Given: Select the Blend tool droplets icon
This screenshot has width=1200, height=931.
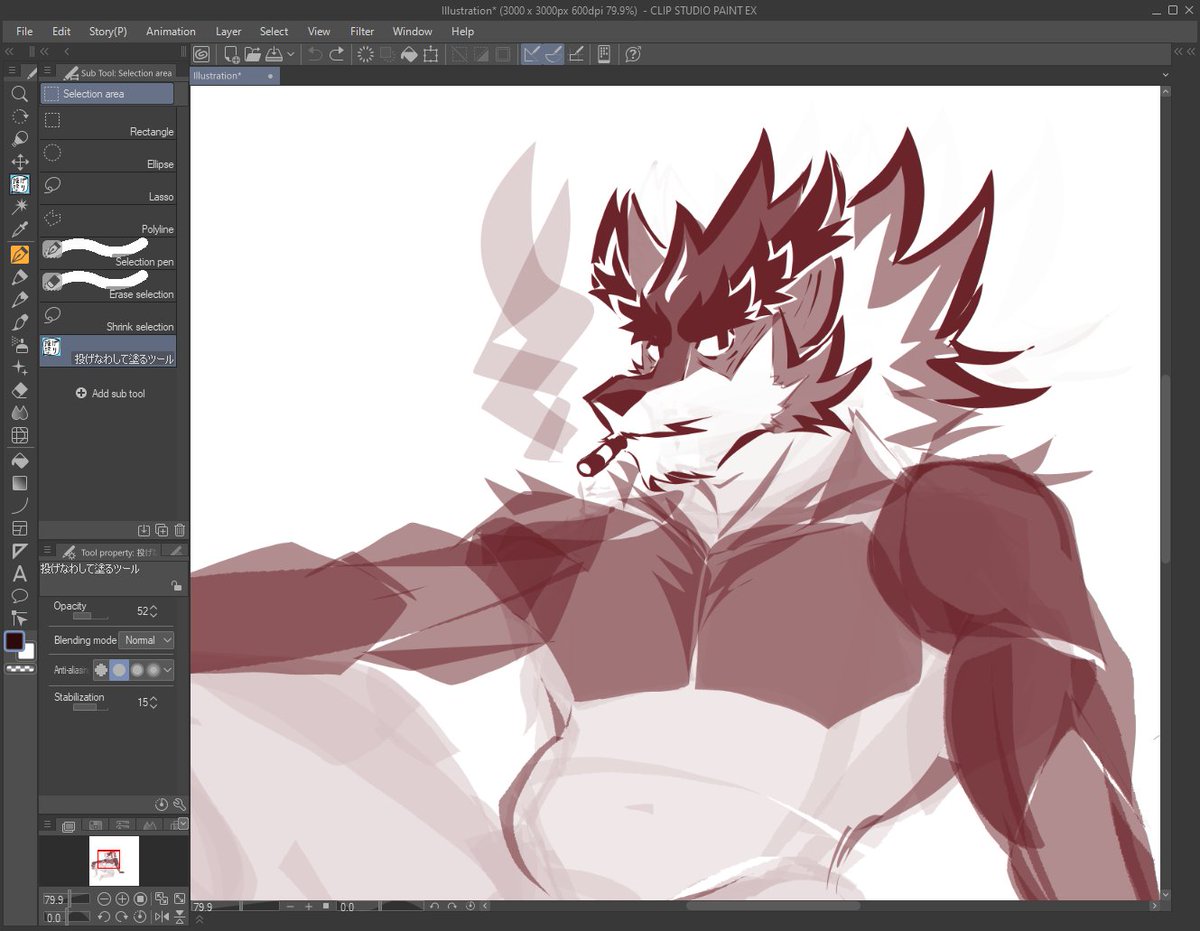Looking at the screenshot, I should pyautogui.click(x=19, y=412).
